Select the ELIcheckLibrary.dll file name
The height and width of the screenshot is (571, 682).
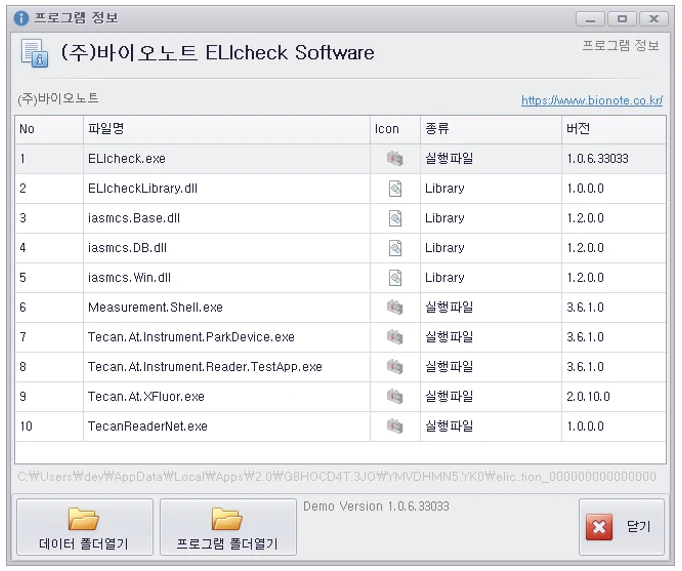coord(143,189)
